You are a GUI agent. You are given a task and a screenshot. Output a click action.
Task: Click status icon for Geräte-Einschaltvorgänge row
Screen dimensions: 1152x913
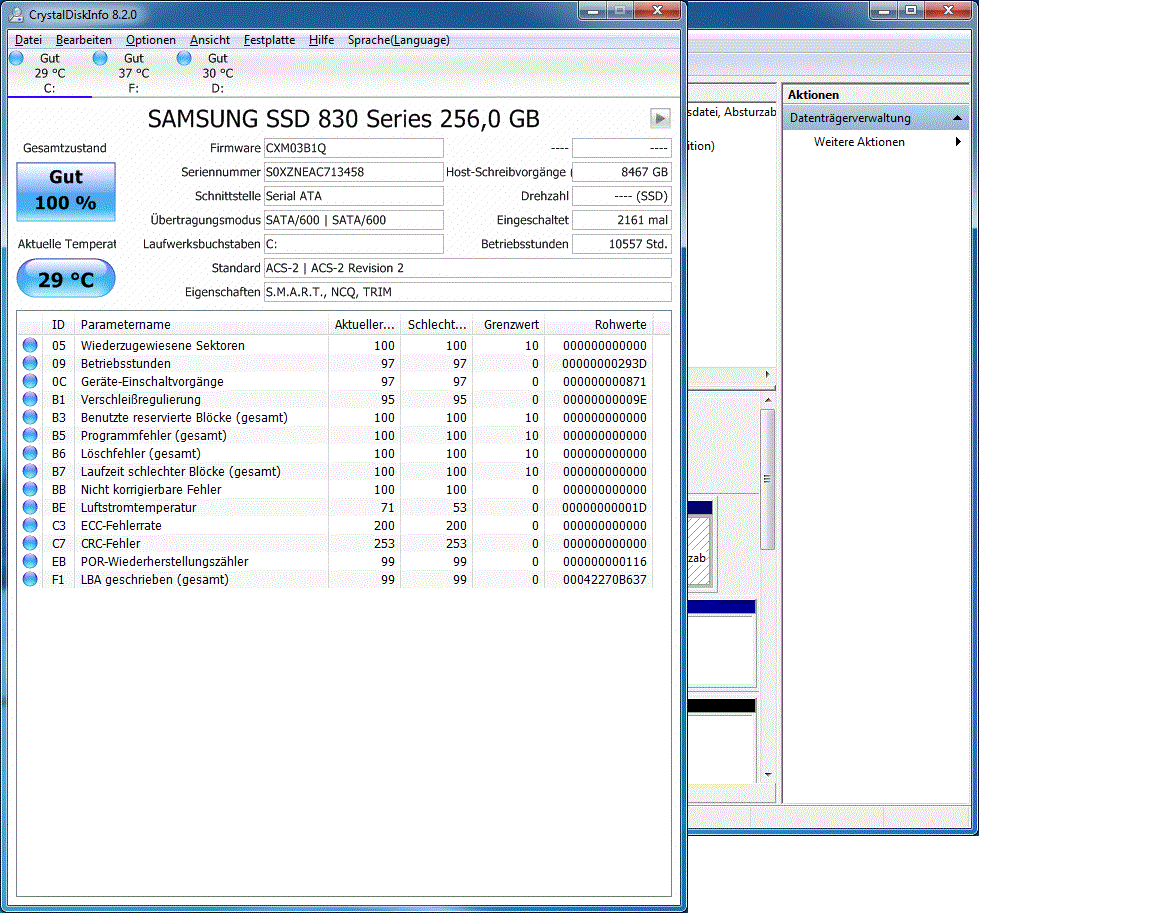point(30,381)
